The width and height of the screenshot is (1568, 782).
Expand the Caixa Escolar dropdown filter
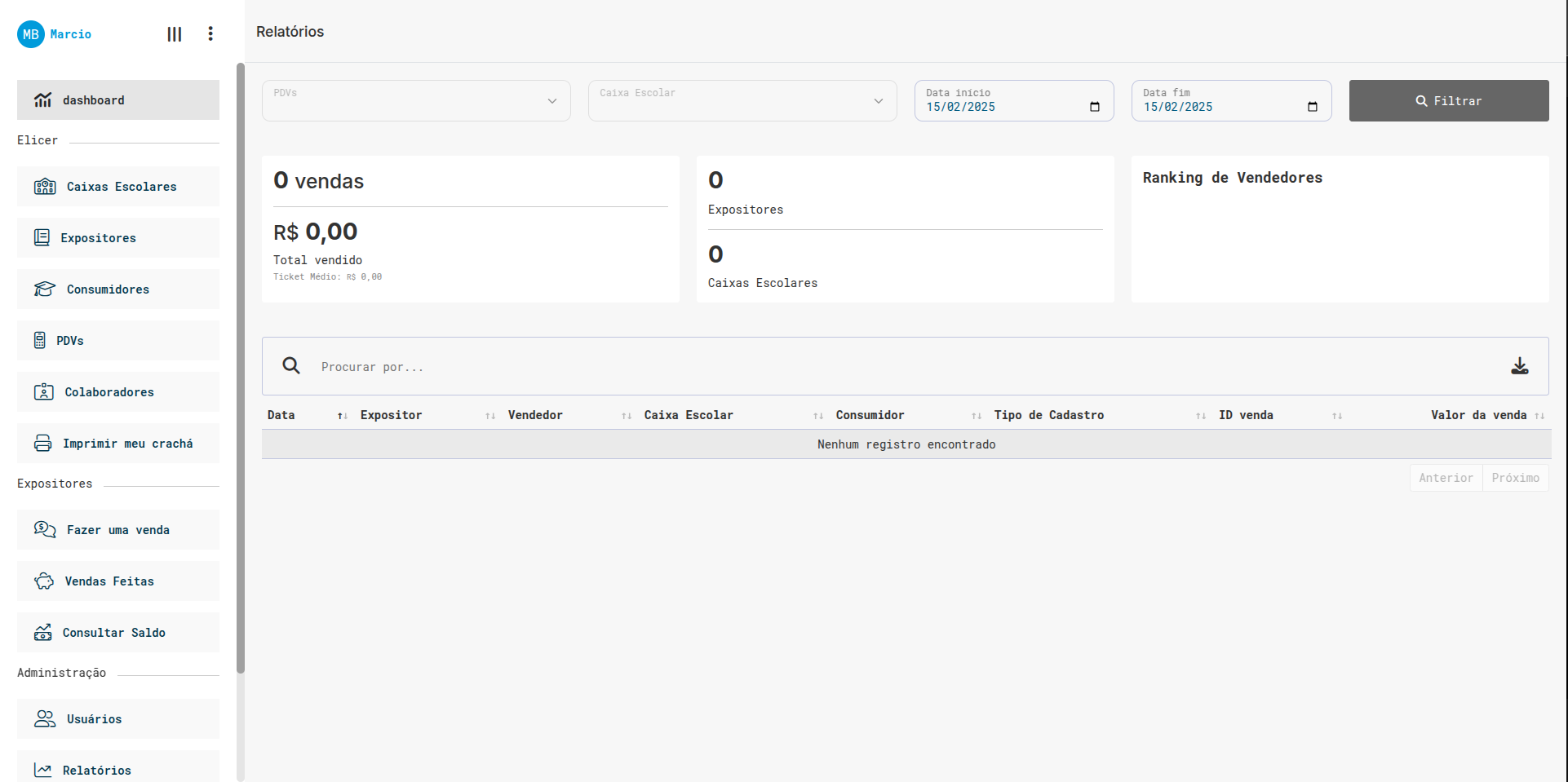742,100
